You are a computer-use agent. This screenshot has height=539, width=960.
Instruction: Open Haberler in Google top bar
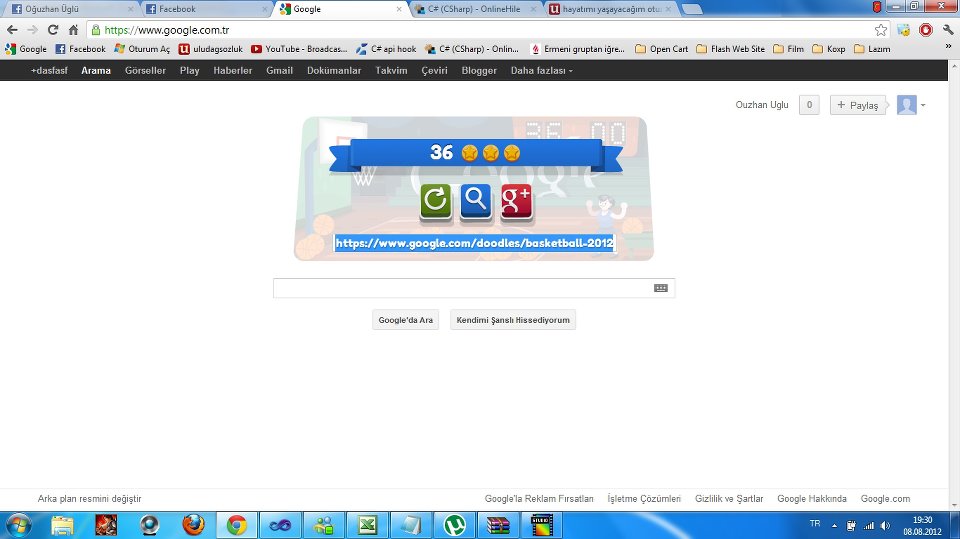point(233,70)
